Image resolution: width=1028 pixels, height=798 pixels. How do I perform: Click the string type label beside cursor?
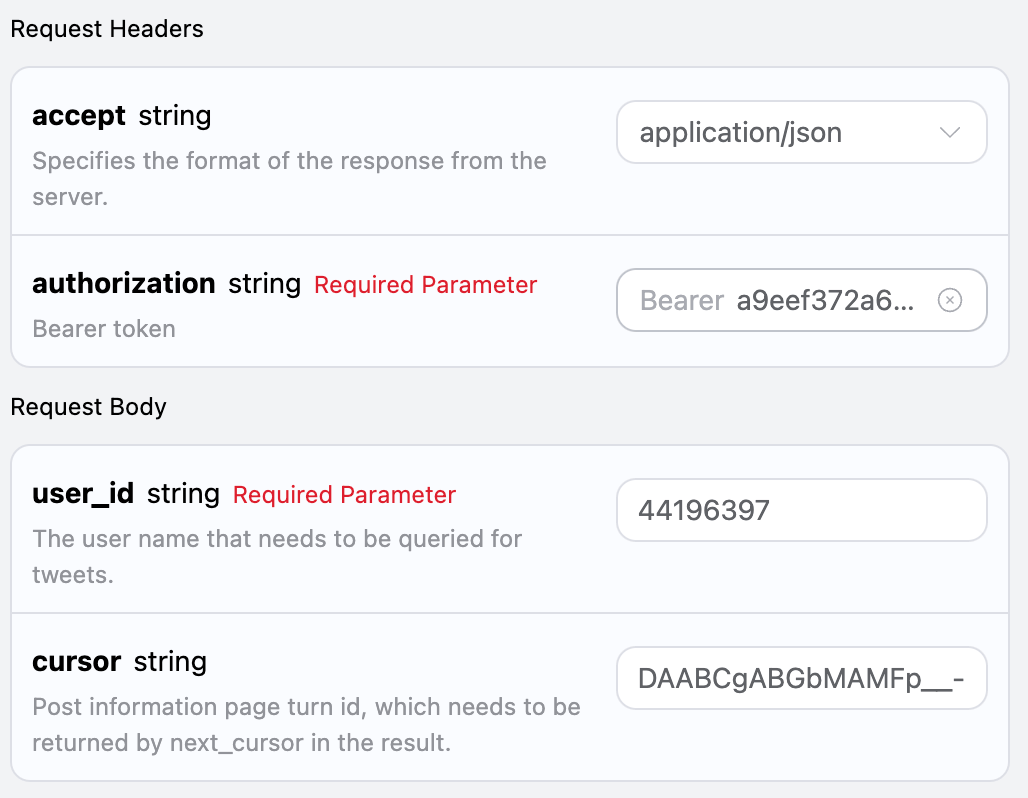click(x=170, y=662)
